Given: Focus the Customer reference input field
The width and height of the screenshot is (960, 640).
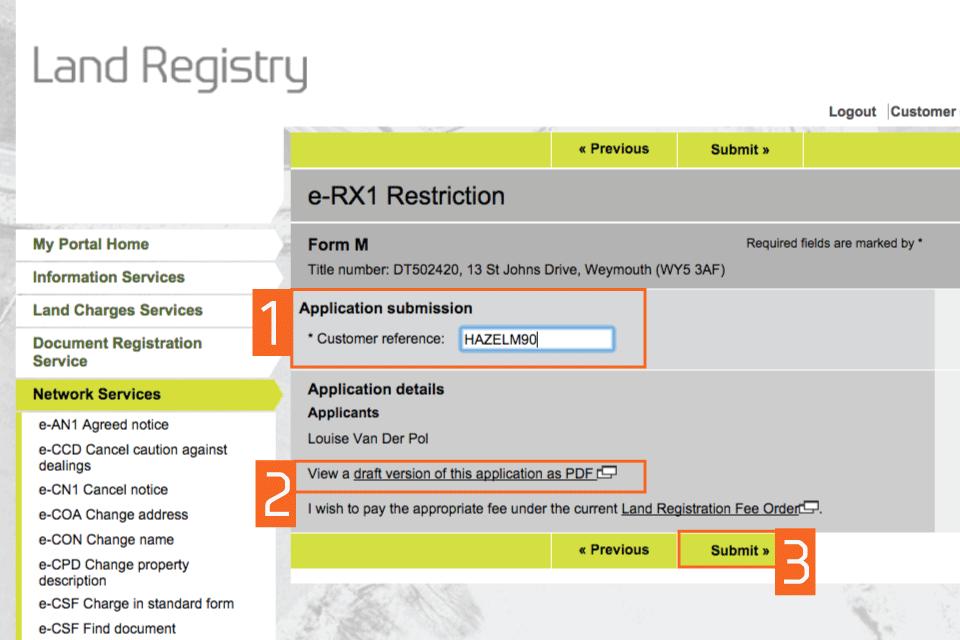Looking at the screenshot, I should click(536, 340).
